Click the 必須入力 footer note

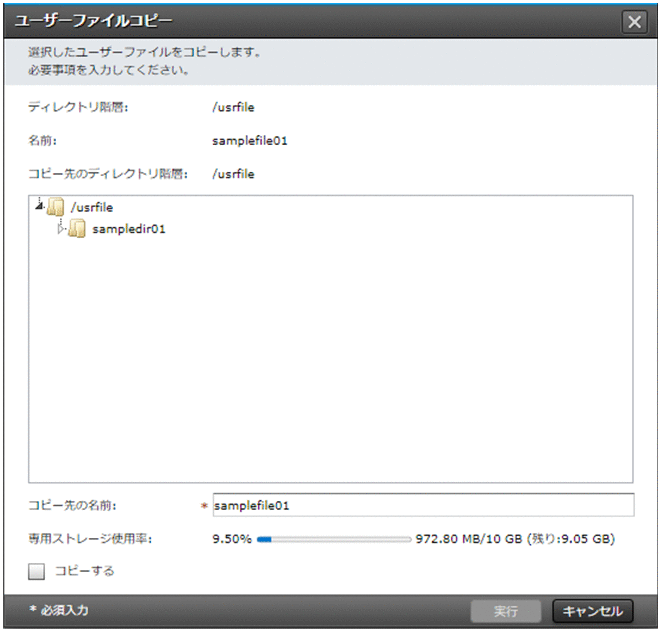[x=59, y=610]
